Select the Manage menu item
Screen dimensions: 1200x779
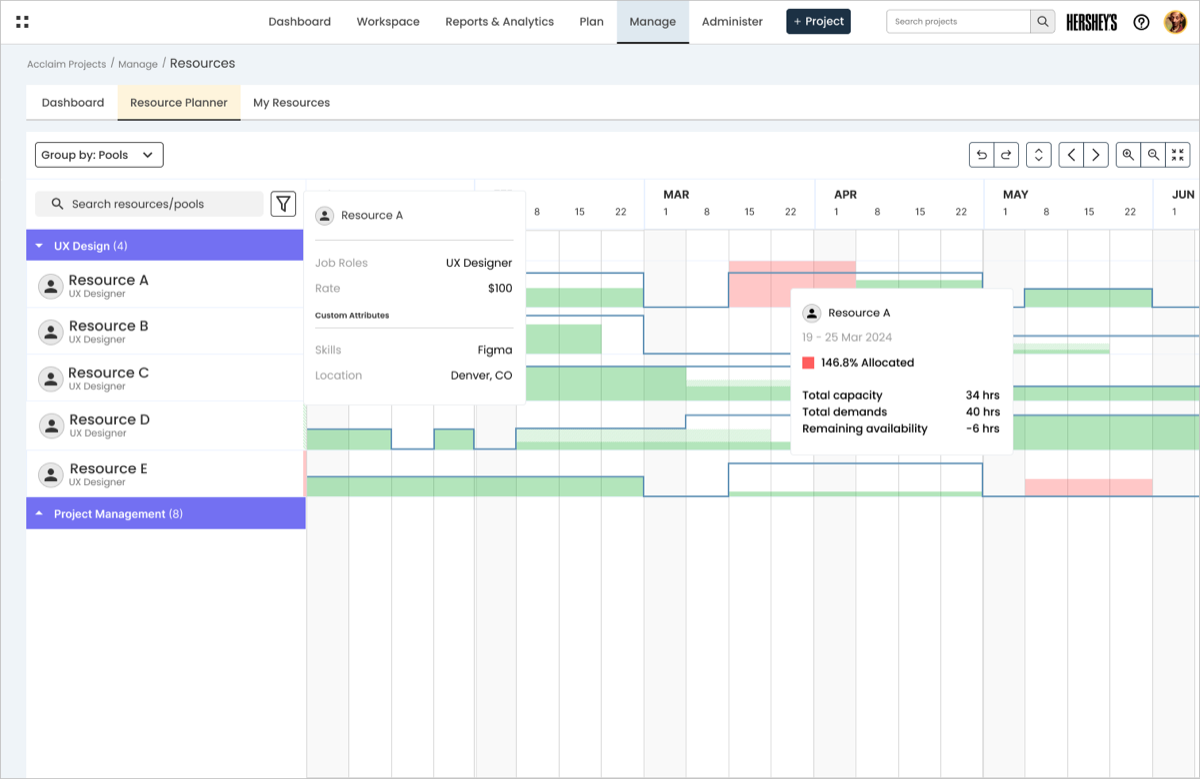[653, 22]
